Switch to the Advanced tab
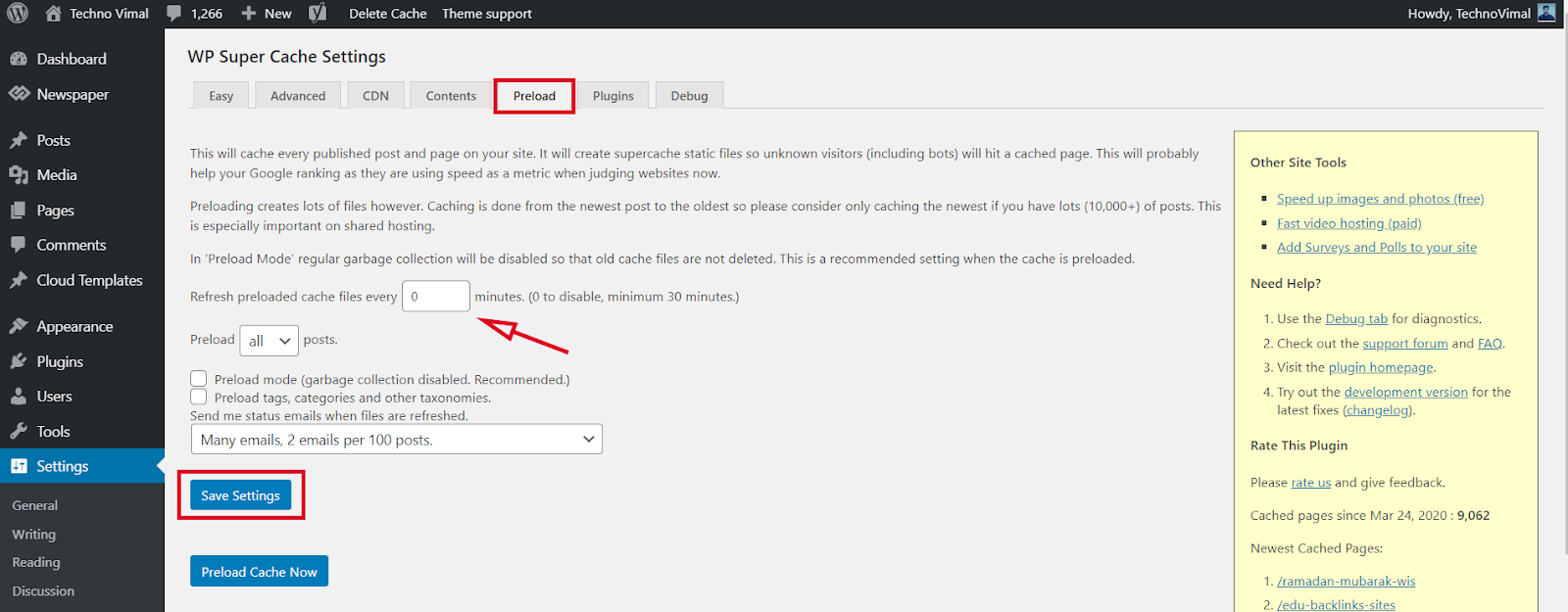 click(298, 96)
